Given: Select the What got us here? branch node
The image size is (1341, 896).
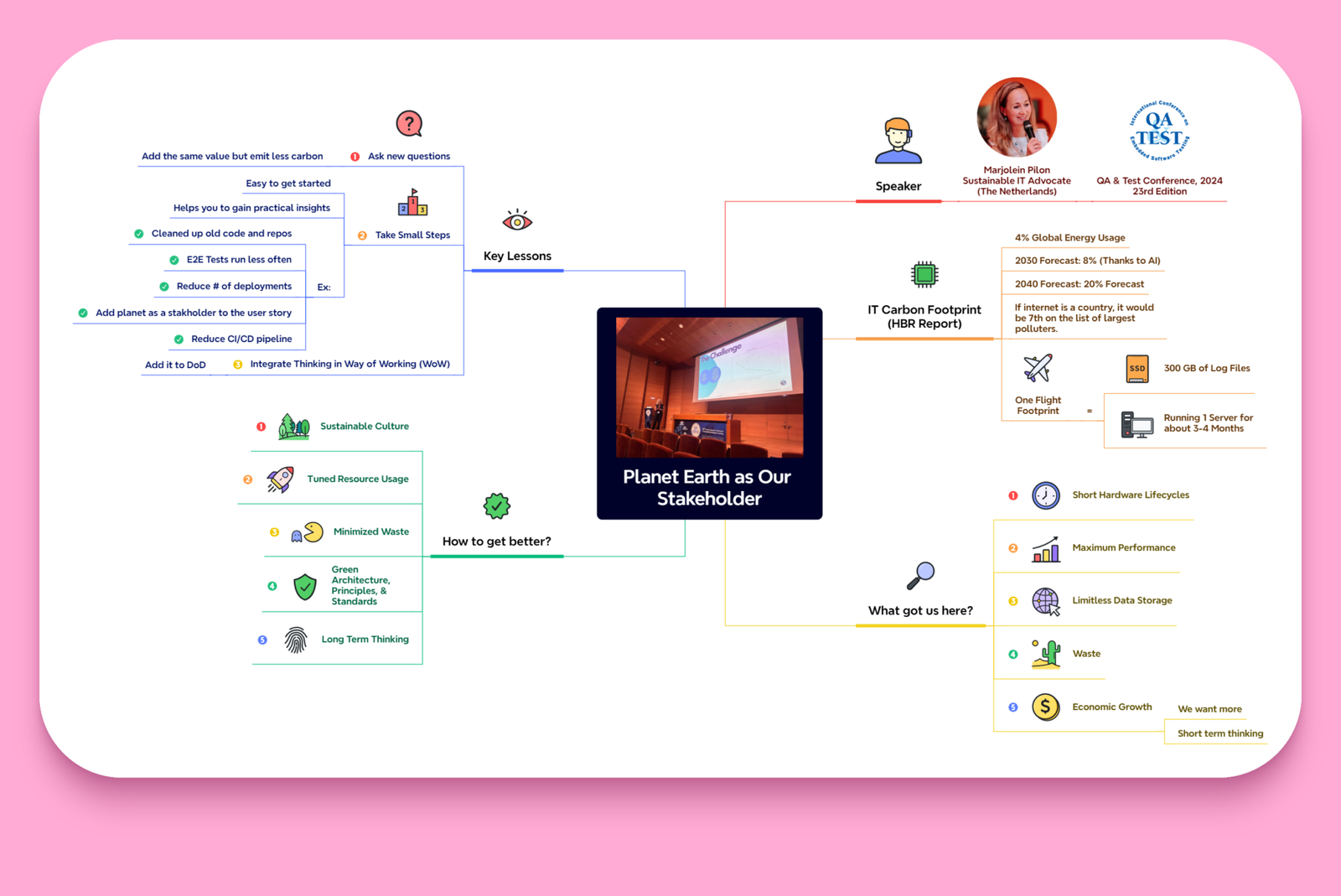Looking at the screenshot, I should [x=920, y=611].
